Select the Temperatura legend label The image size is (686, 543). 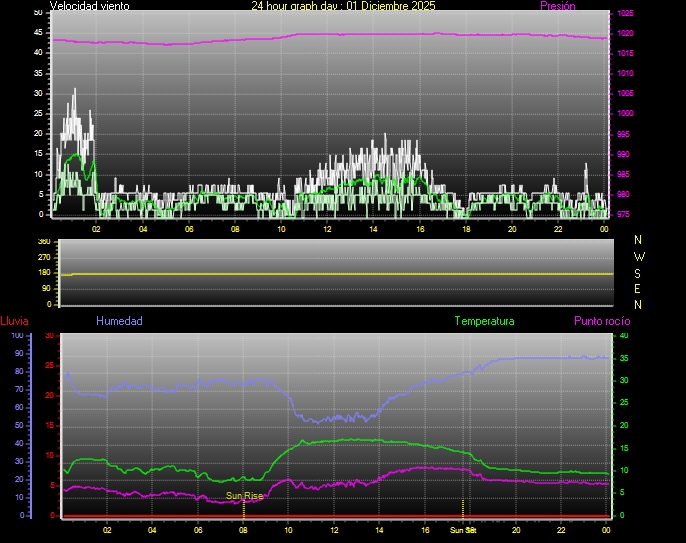[x=484, y=321]
